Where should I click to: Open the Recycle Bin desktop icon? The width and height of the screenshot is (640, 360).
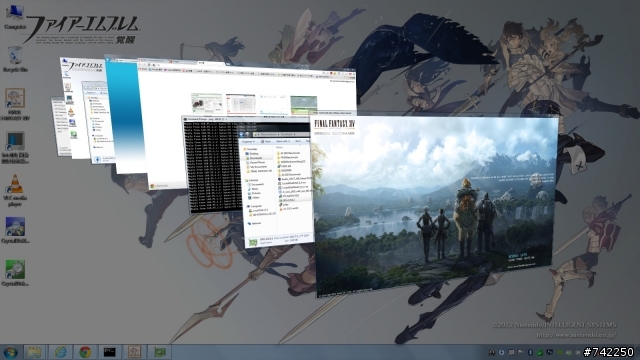click(x=15, y=59)
